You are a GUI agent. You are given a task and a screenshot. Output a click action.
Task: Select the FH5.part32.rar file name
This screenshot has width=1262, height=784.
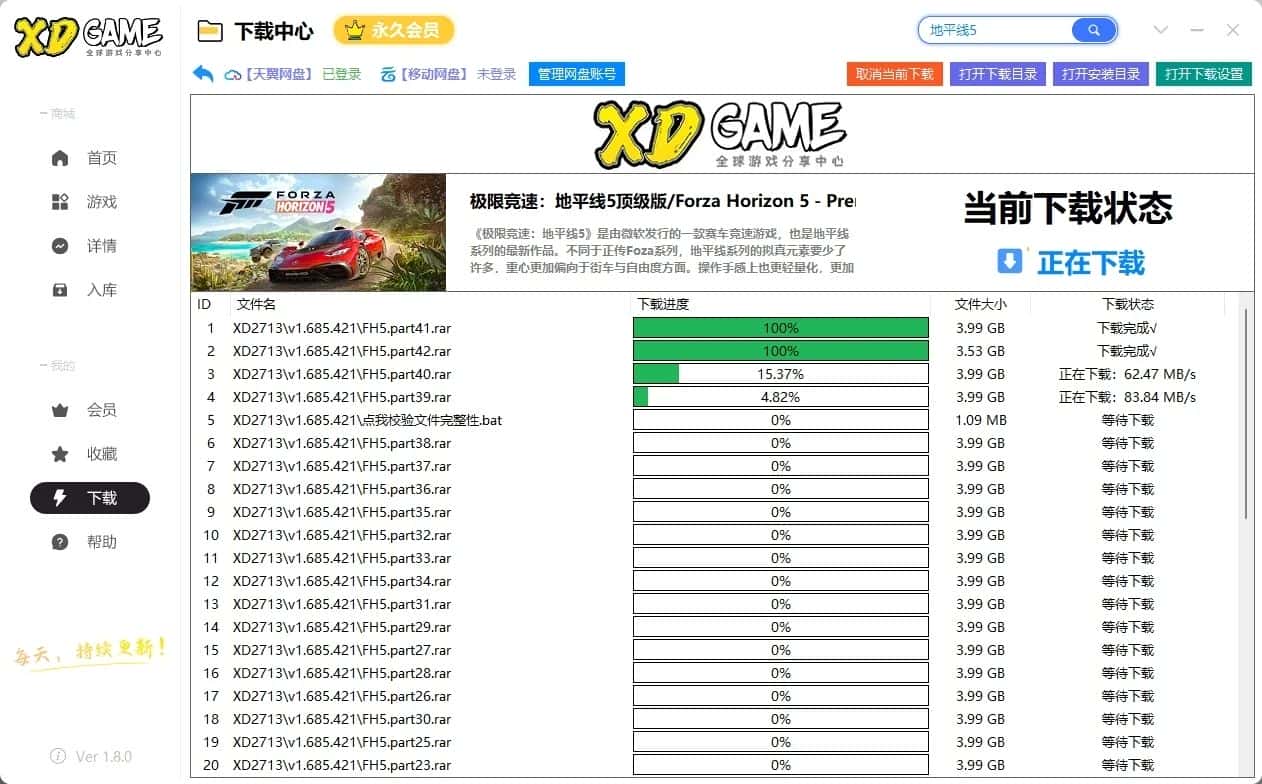(342, 535)
